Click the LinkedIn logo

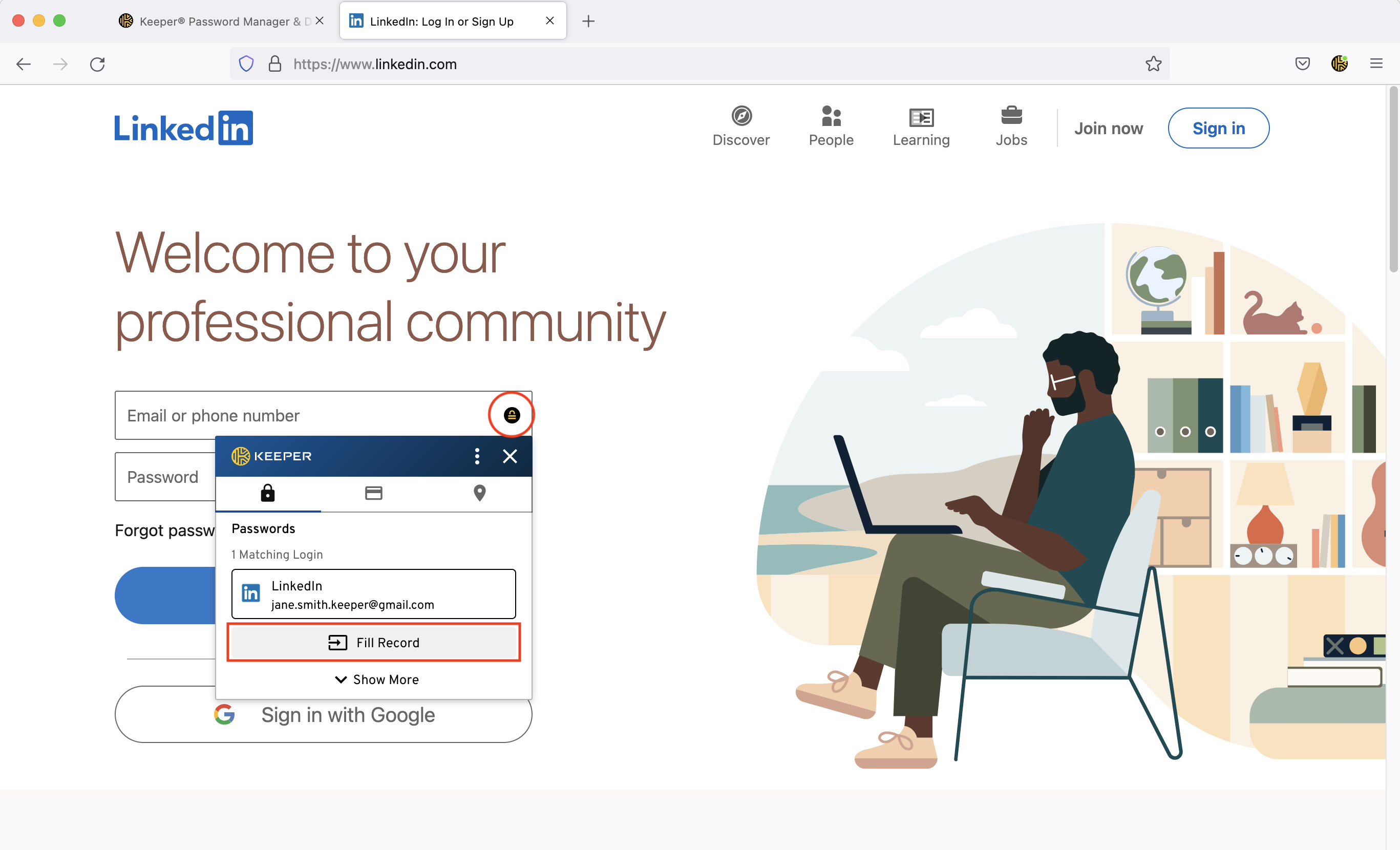183,128
